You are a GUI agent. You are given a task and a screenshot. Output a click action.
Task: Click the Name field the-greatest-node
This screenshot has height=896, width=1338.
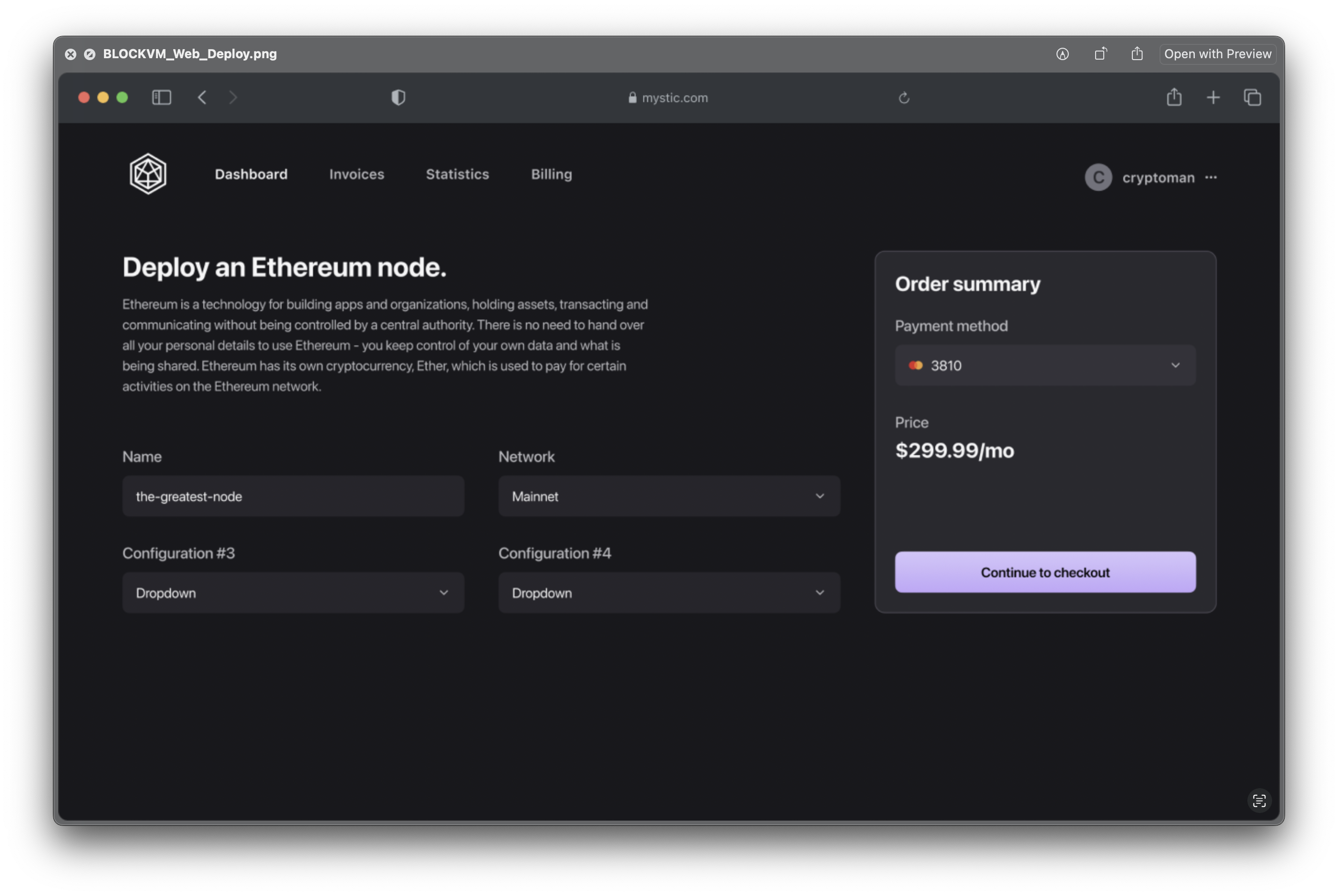click(x=293, y=496)
